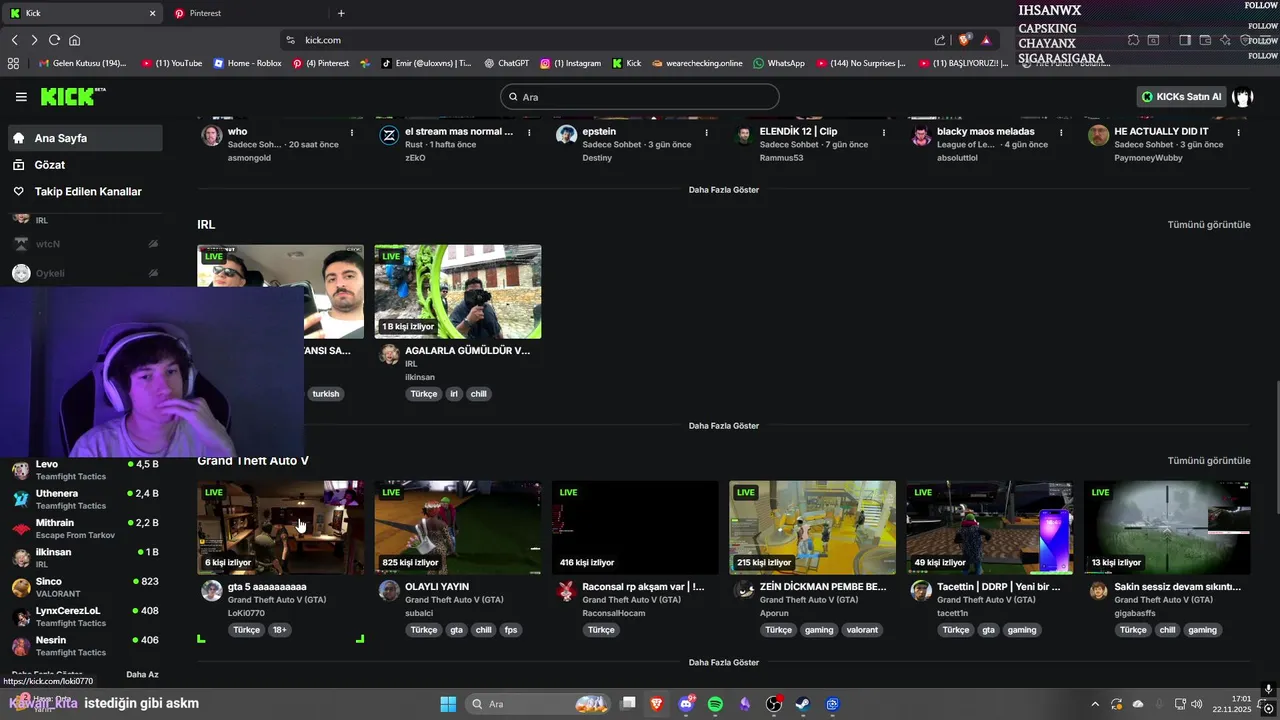Click the Task View taskbar icon
The width and height of the screenshot is (1280, 720).
[628, 704]
